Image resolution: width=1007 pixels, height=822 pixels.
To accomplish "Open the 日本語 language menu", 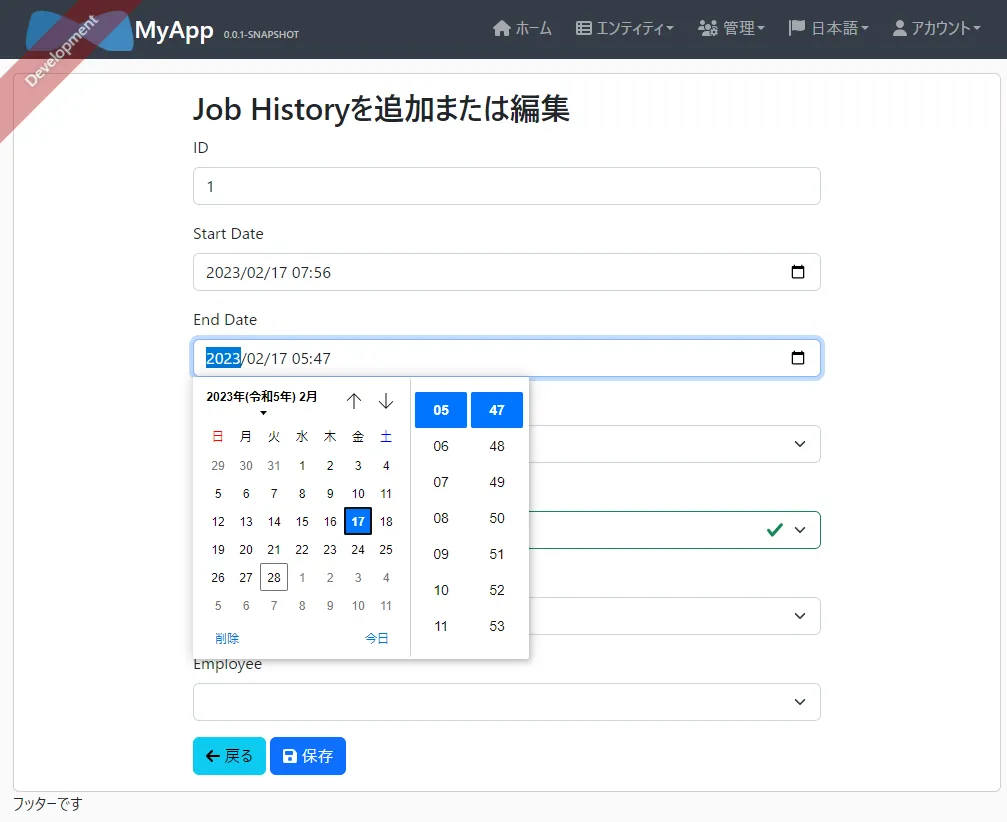I will point(828,28).
